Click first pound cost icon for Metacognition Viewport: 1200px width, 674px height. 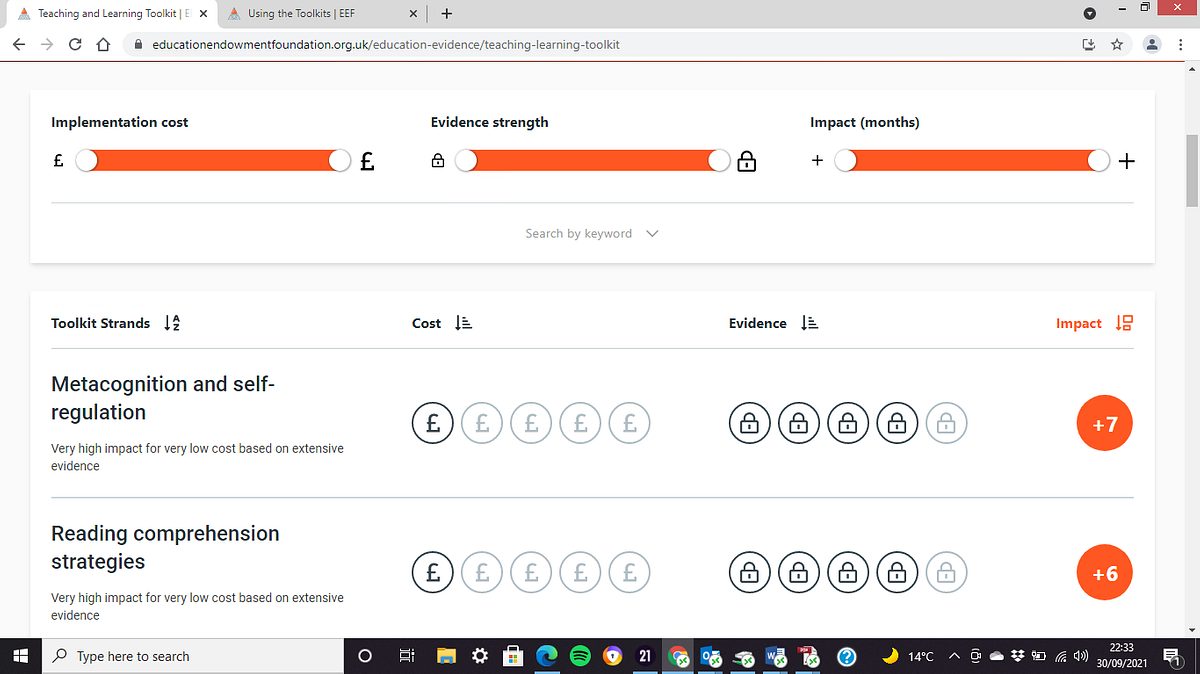coord(433,424)
